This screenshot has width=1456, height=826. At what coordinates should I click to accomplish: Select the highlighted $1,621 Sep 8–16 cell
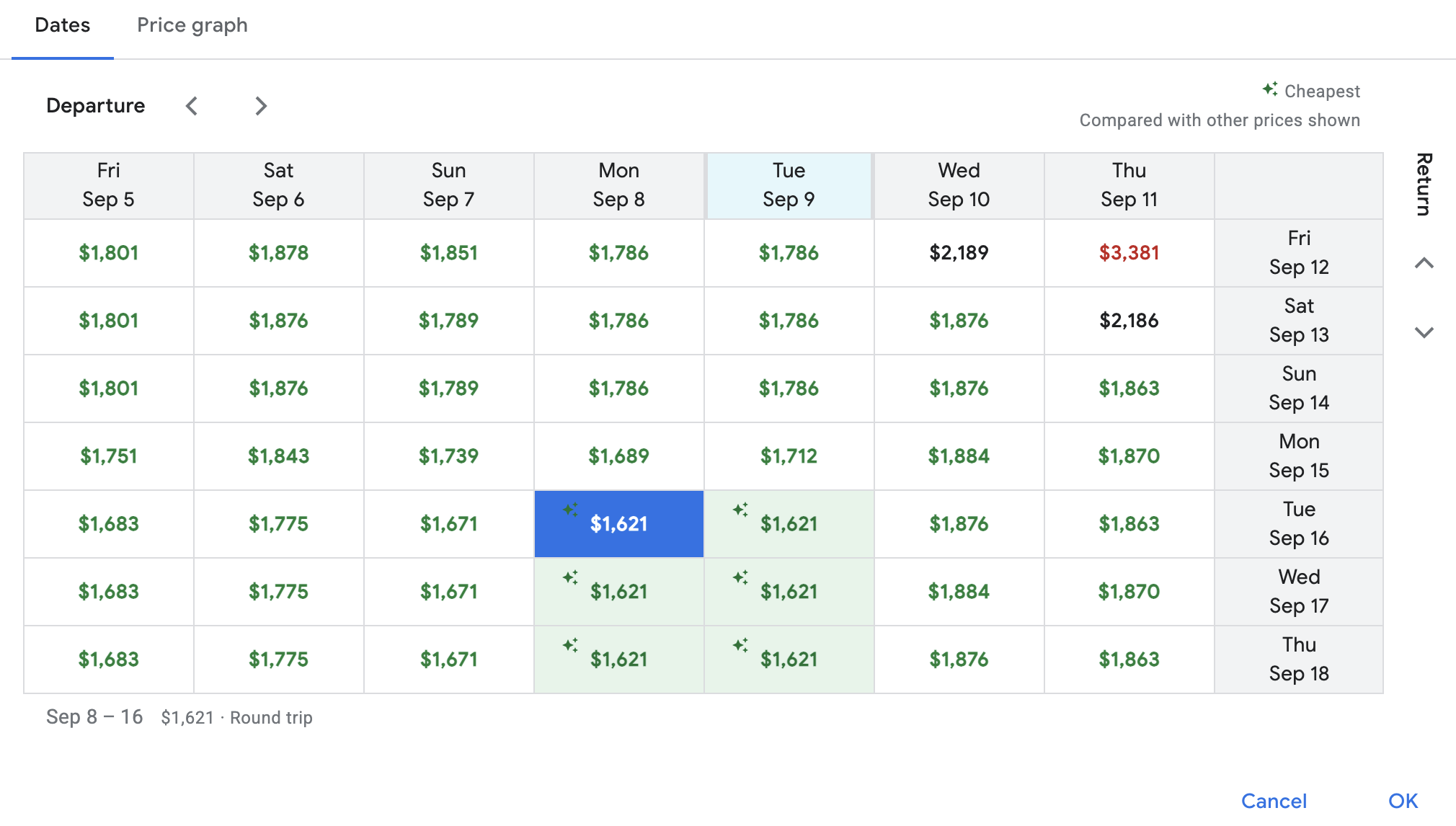[x=619, y=524]
